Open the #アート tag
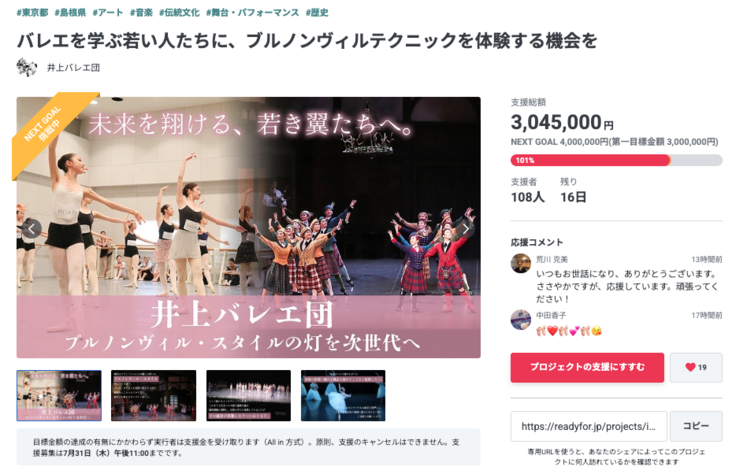This screenshot has height=474, width=736. tap(108, 13)
